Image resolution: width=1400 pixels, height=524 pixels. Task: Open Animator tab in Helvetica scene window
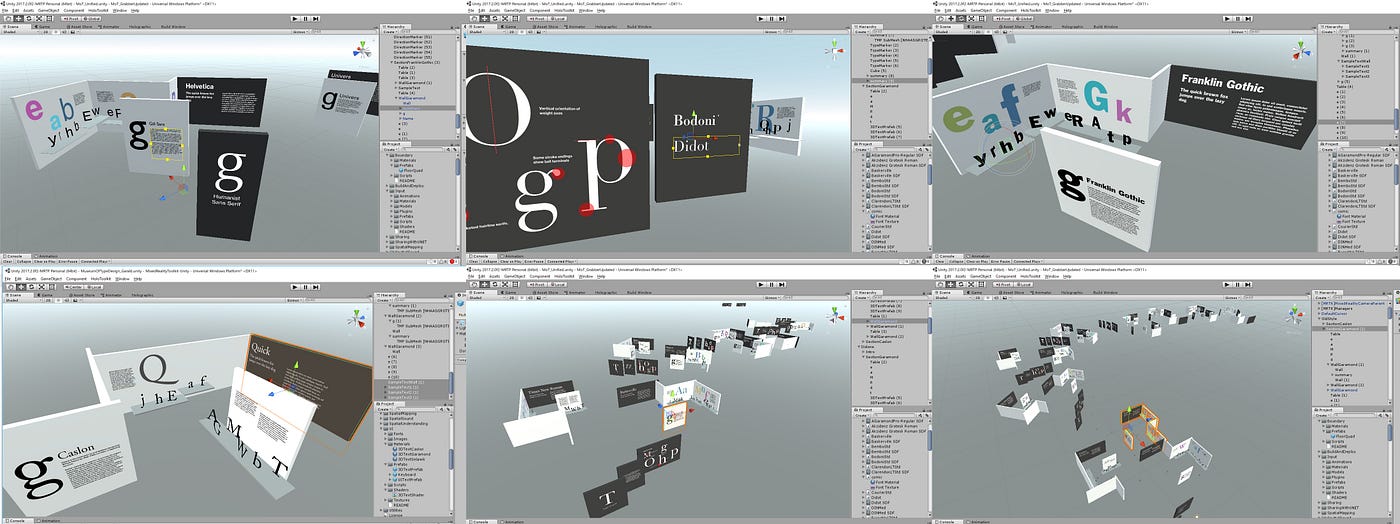click(109, 26)
